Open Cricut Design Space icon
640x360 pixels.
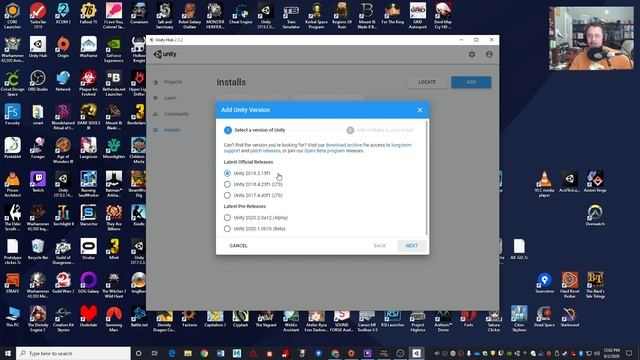coord(12,83)
